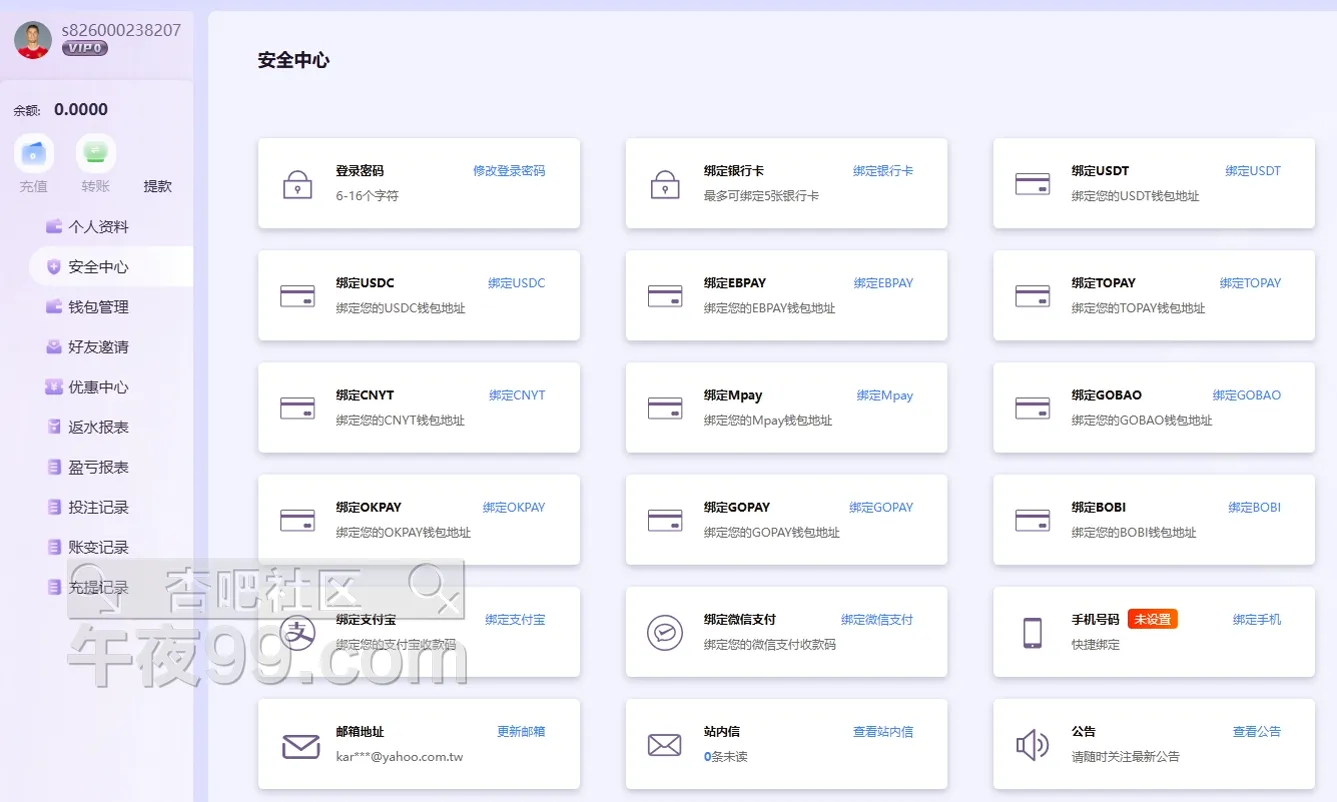The height and width of the screenshot is (802, 1337).
Task: Click the 绑定GOBAO link
Action: click(x=1246, y=395)
